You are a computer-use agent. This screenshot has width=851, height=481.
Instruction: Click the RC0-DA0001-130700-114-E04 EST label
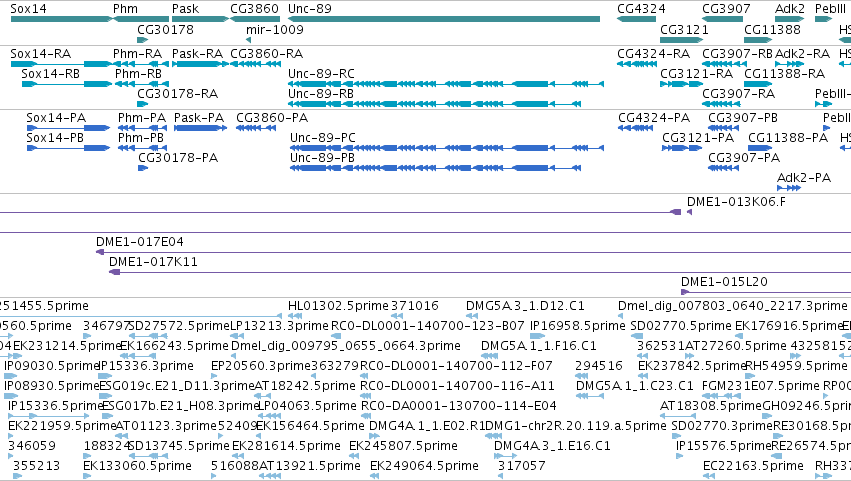(459, 406)
